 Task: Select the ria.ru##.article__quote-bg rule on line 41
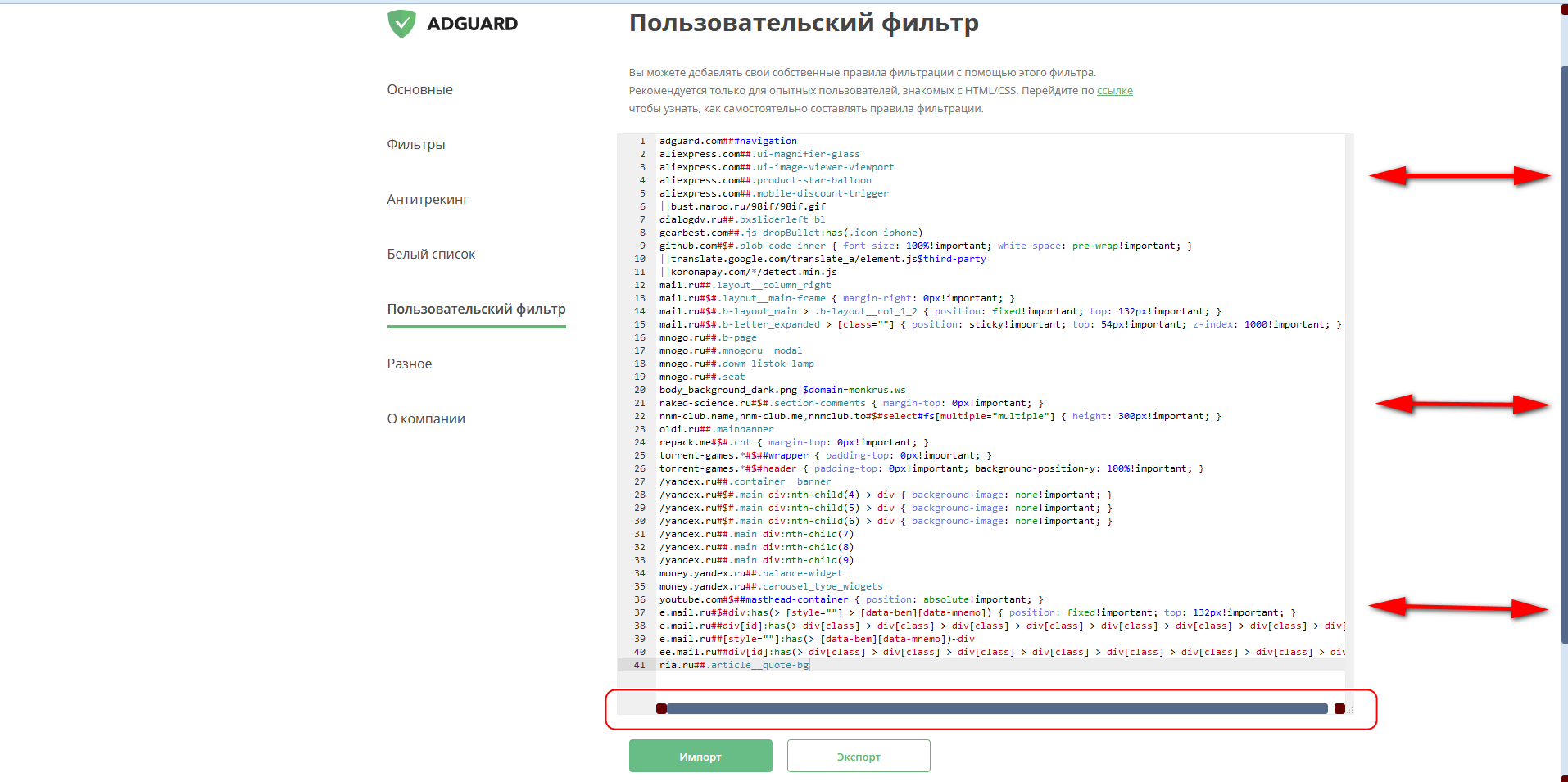[x=733, y=665]
